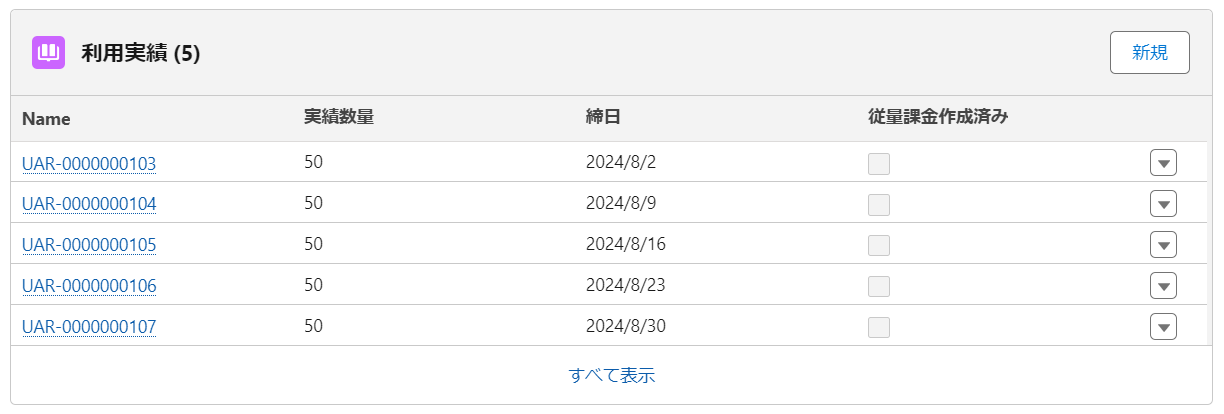Open record UAR-0000000103
The height and width of the screenshot is (414, 1224).
89,163
